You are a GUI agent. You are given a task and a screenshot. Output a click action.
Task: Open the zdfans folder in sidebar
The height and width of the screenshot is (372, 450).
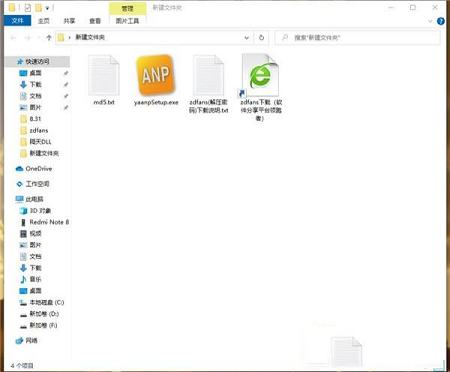[39, 130]
